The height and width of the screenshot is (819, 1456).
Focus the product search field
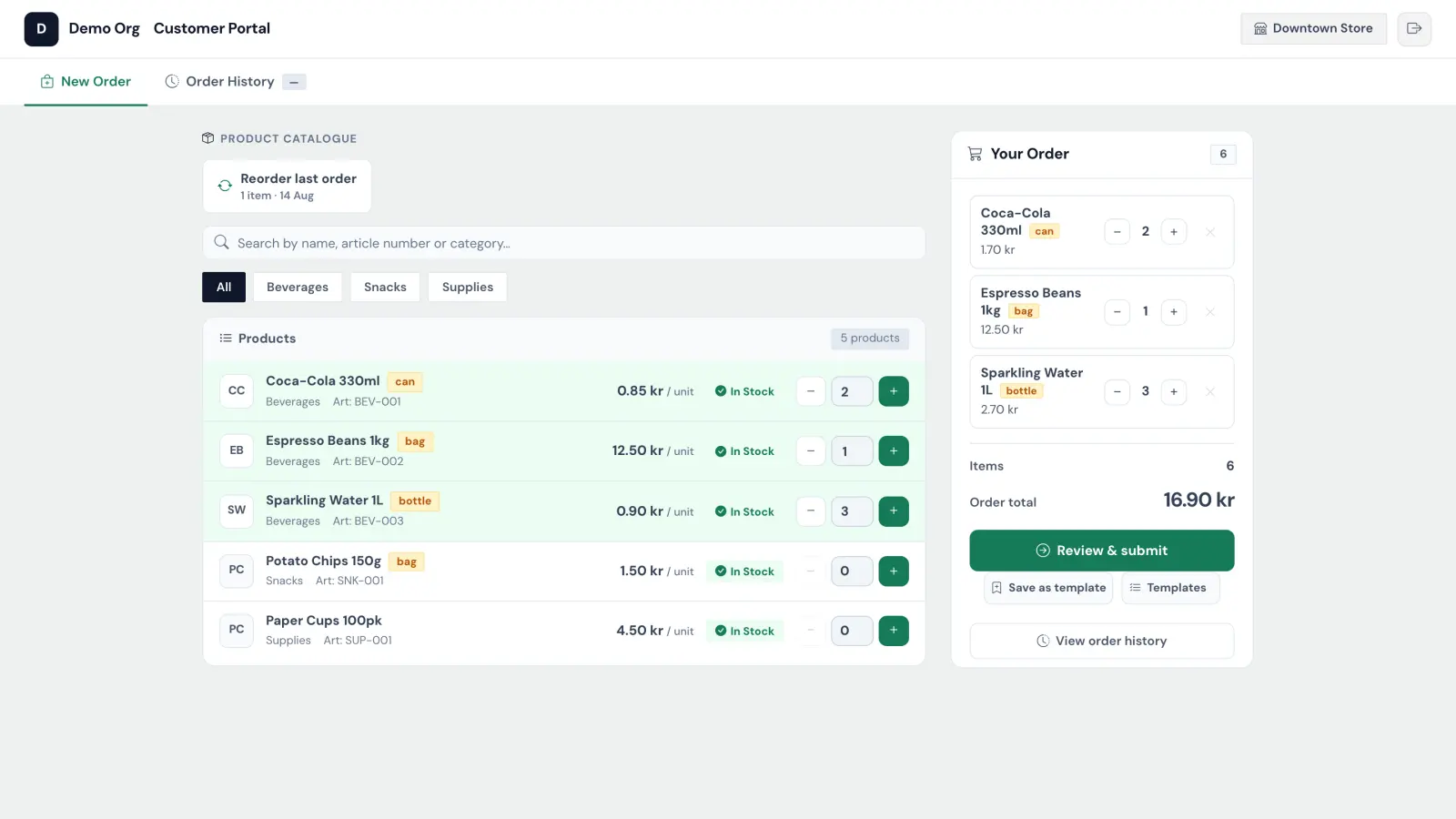point(564,243)
